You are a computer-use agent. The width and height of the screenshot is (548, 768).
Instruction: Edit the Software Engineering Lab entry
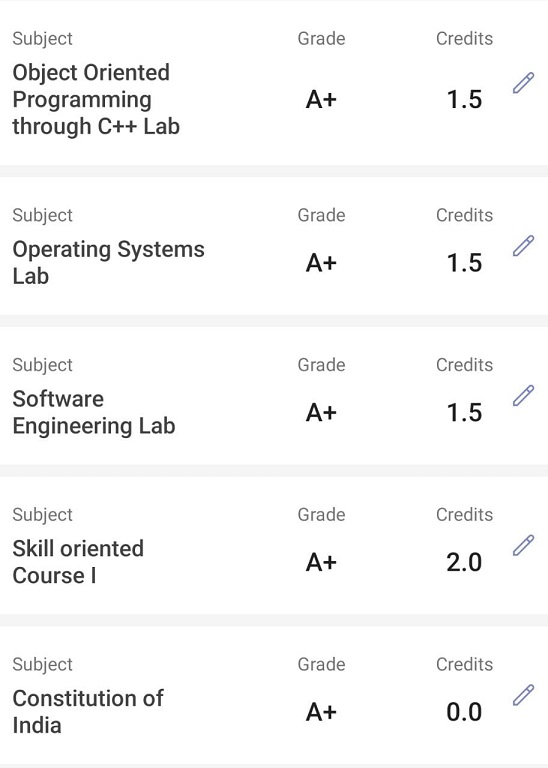[523, 395]
